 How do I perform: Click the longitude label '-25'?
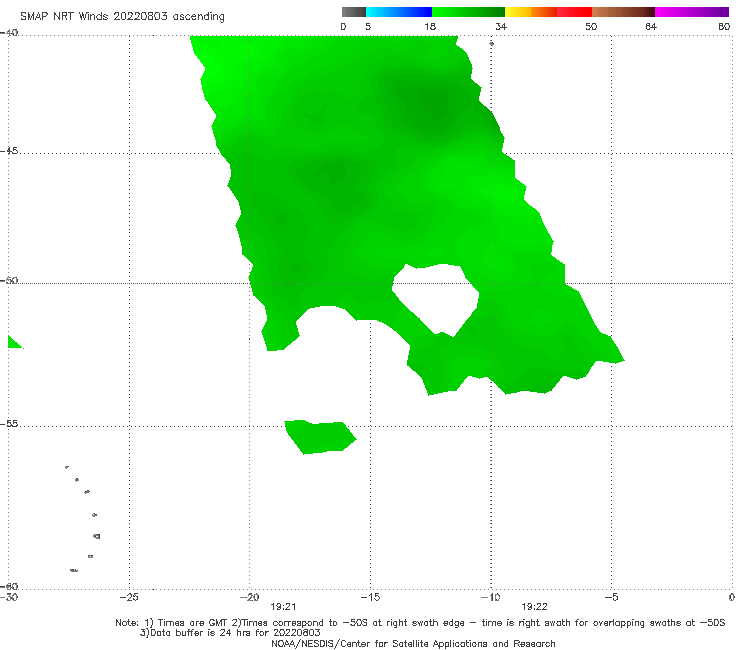click(x=129, y=597)
